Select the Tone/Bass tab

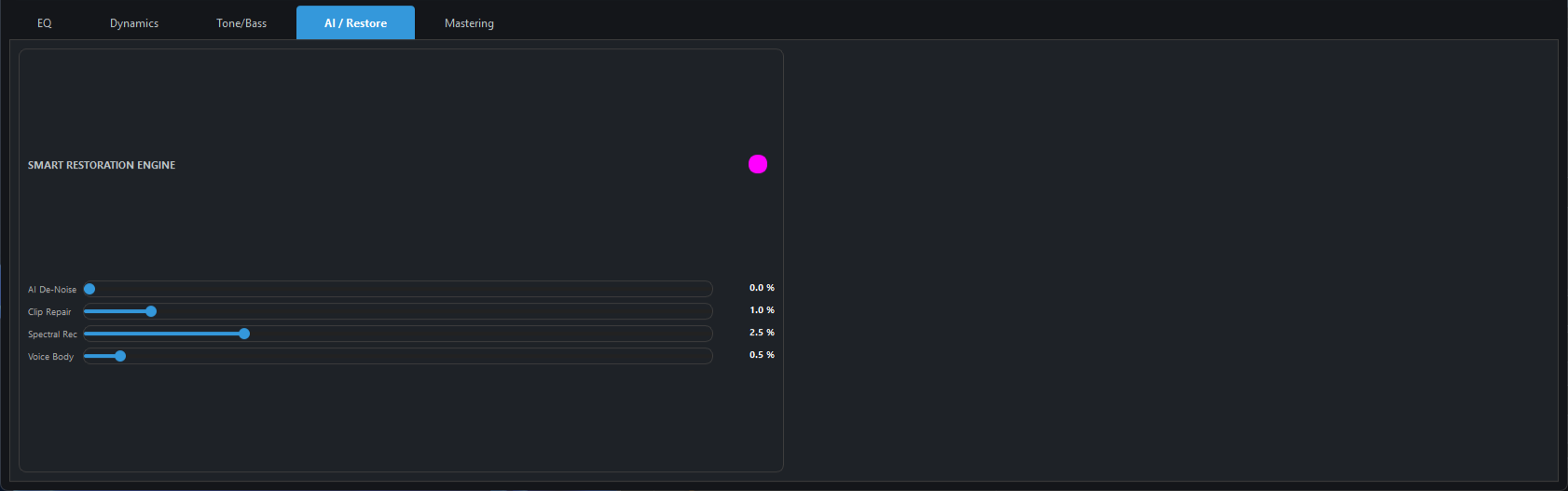(x=241, y=23)
